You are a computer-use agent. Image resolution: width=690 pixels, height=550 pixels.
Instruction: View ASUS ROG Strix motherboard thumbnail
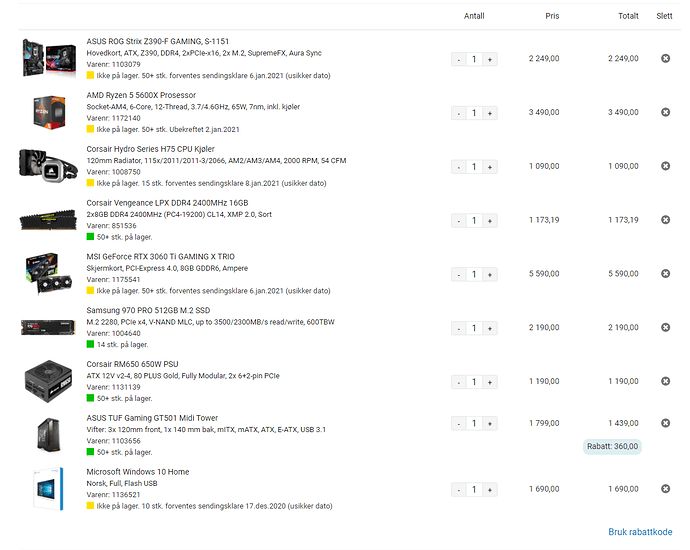pyautogui.click(x=49, y=58)
